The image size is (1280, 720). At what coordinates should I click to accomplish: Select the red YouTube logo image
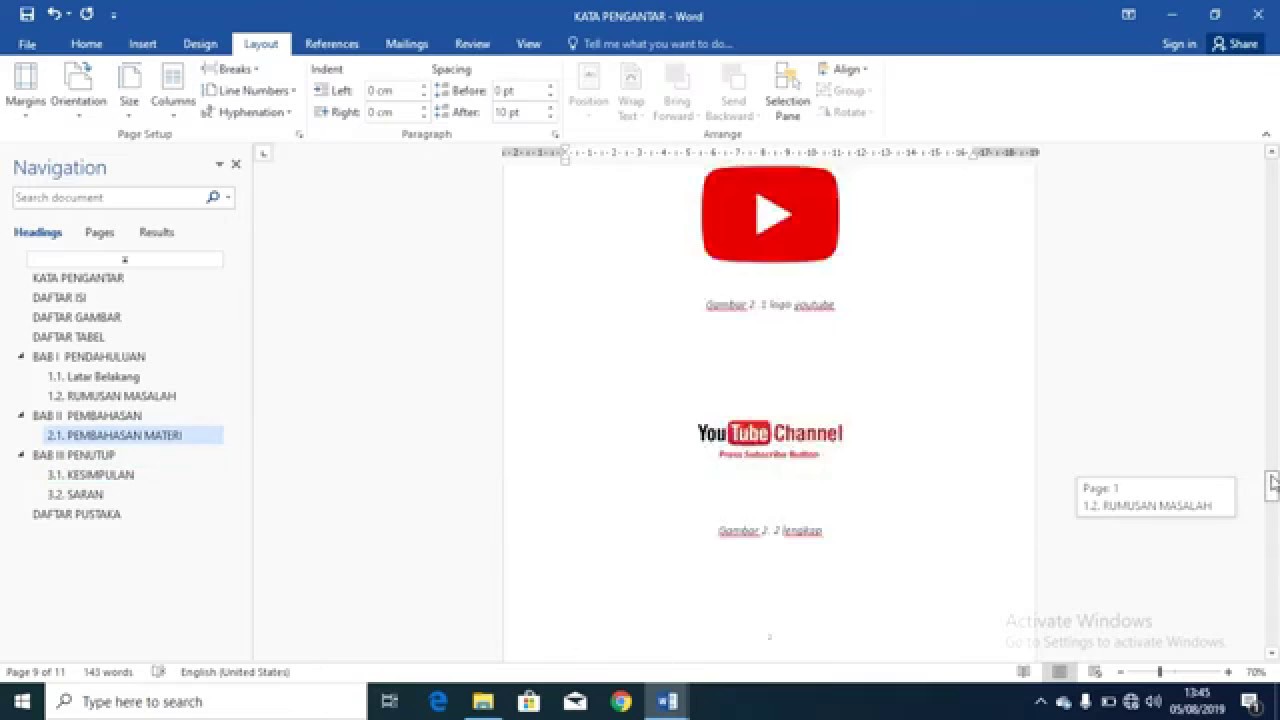(770, 214)
